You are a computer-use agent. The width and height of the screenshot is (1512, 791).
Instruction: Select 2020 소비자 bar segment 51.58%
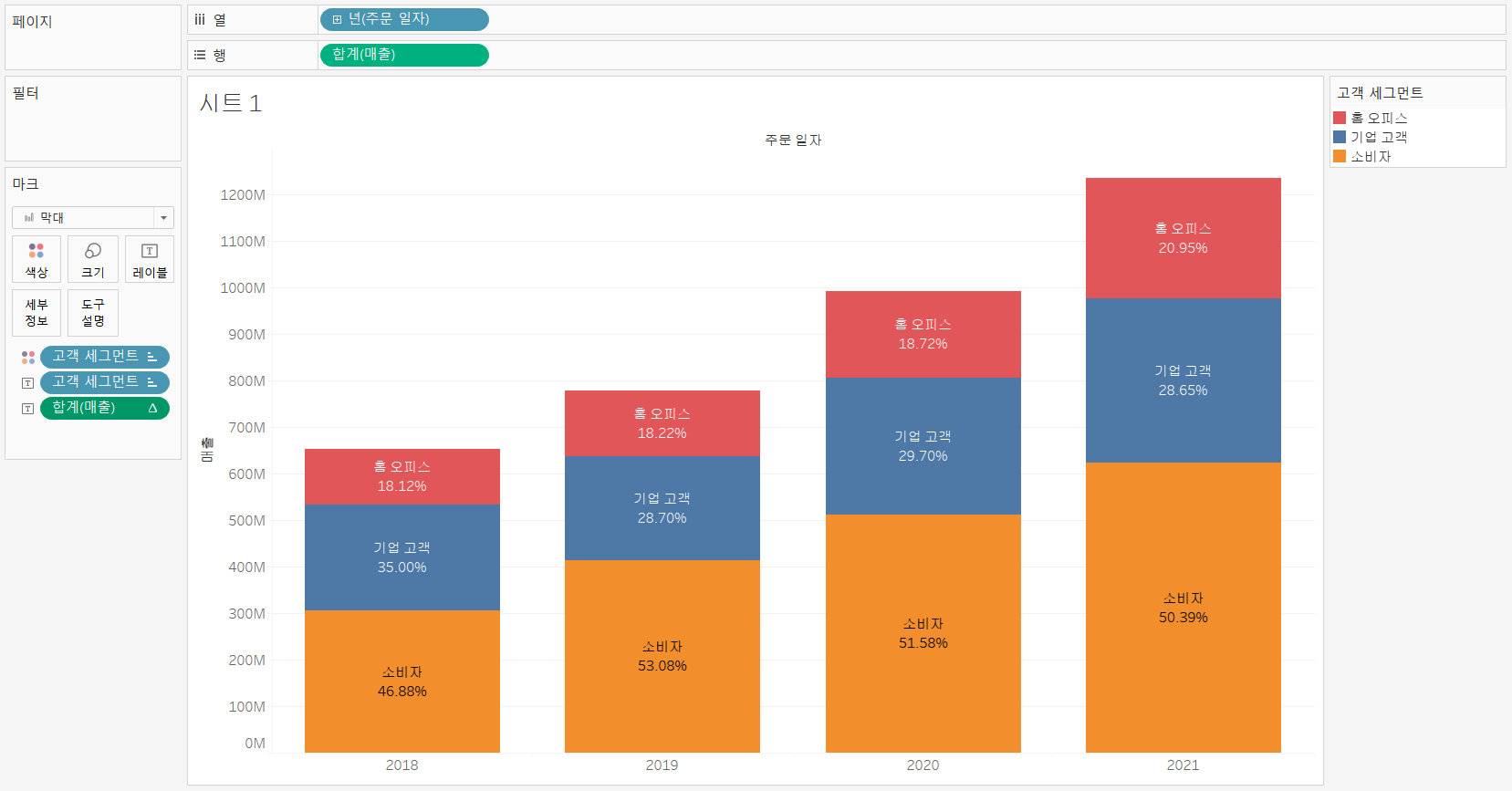click(x=923, y=633)
